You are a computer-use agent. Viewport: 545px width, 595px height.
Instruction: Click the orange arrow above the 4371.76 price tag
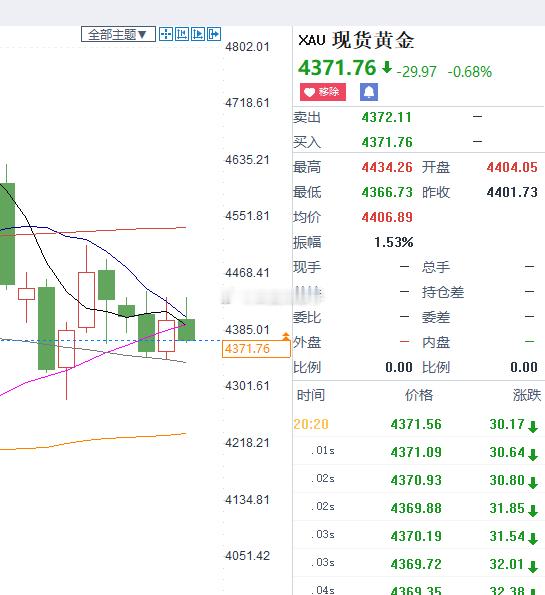(286, 336)
